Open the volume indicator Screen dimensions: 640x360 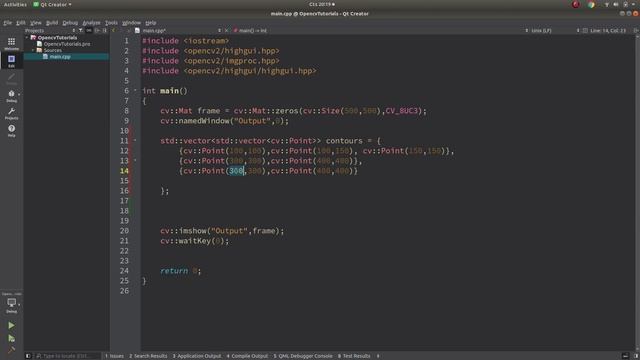point(616,4)
